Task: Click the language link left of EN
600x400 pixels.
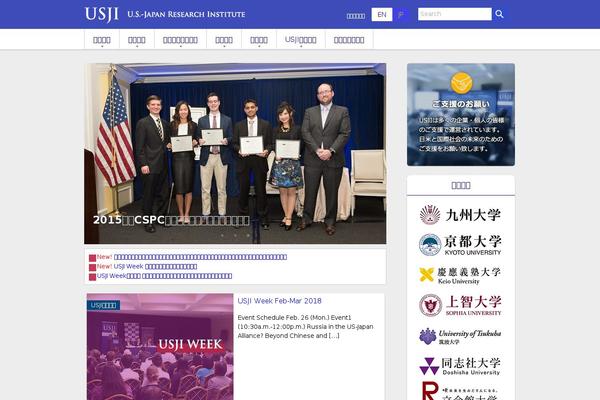Action: click(356, 16)
